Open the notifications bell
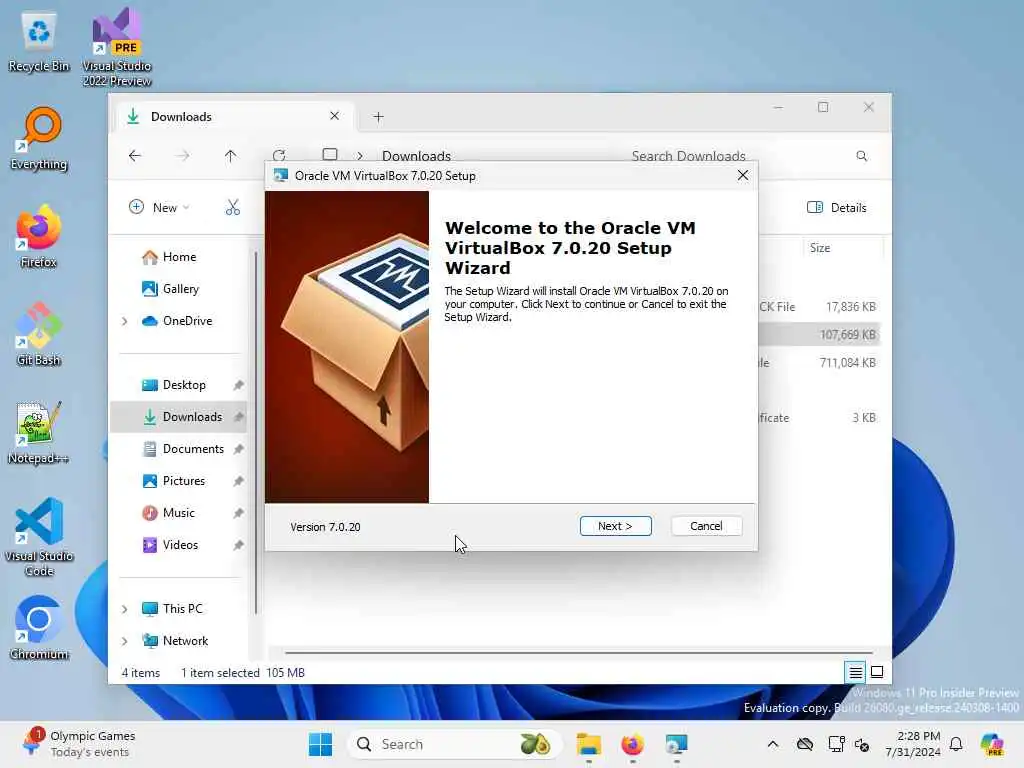Viewport: 1024px width, 768px height. click(x=956, y=744)
